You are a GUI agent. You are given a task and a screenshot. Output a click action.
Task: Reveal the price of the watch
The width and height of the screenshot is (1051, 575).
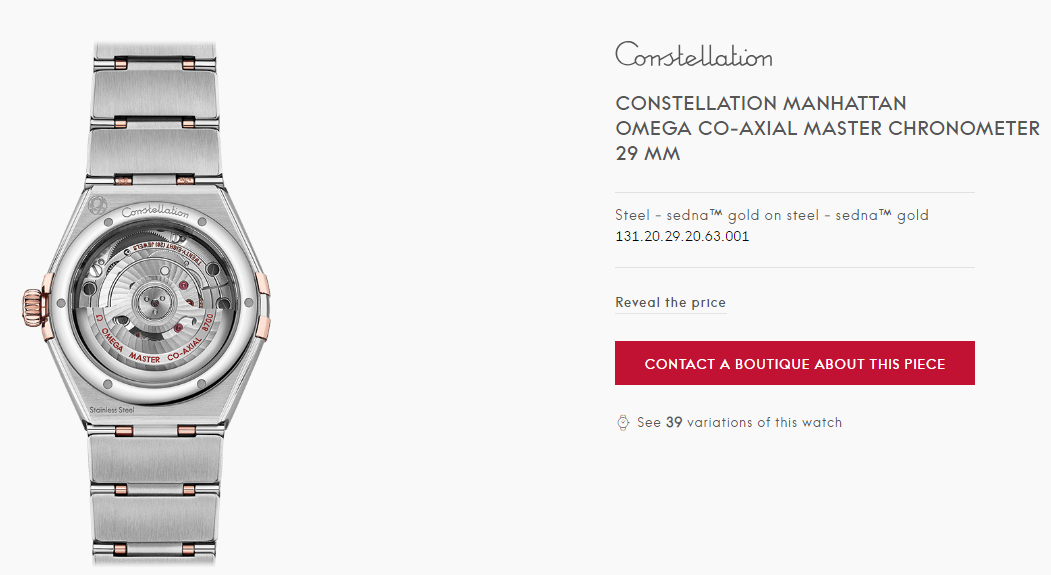670,303
